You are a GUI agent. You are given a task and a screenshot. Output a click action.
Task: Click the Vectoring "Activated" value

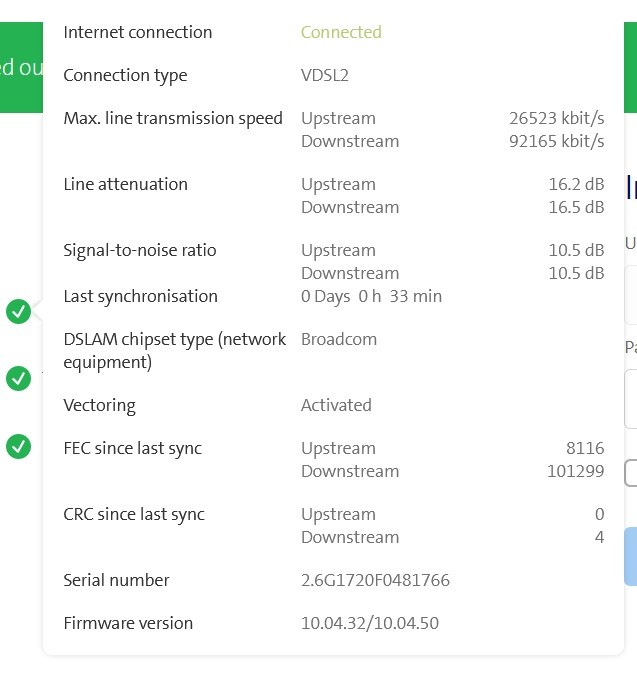coord(336,405)
